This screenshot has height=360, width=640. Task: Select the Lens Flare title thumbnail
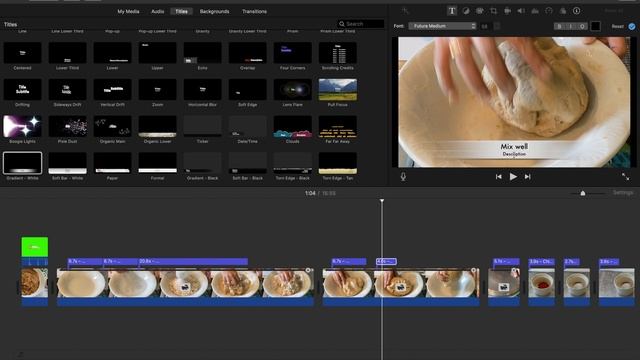coord(293,89)
